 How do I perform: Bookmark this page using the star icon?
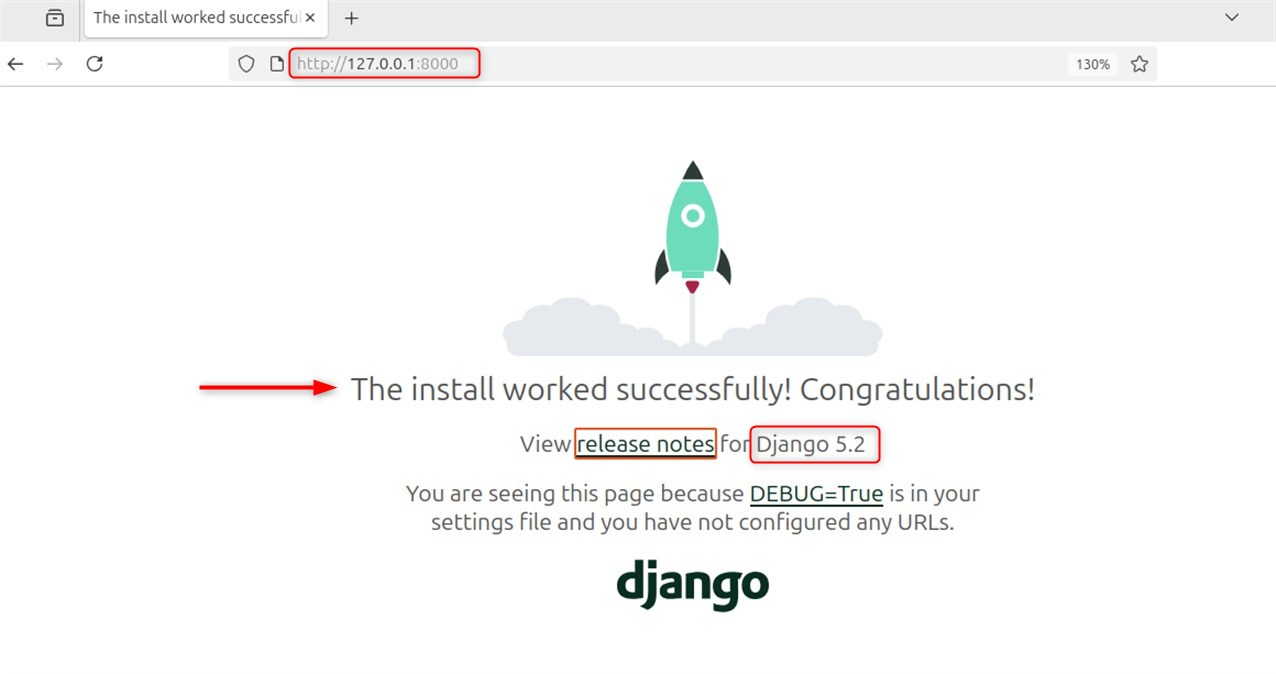tap(1139, 63)
